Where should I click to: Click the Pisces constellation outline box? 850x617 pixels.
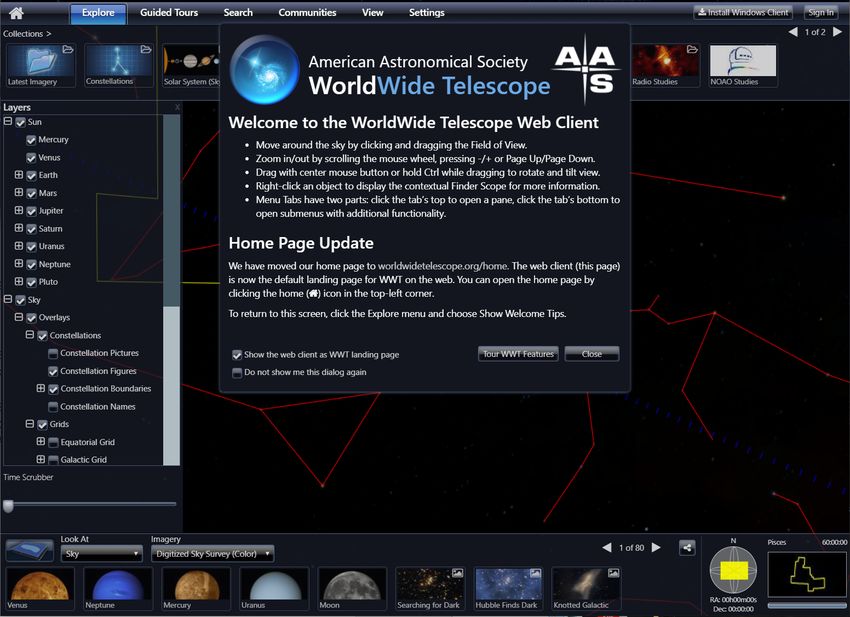click(x=807, y=575)
